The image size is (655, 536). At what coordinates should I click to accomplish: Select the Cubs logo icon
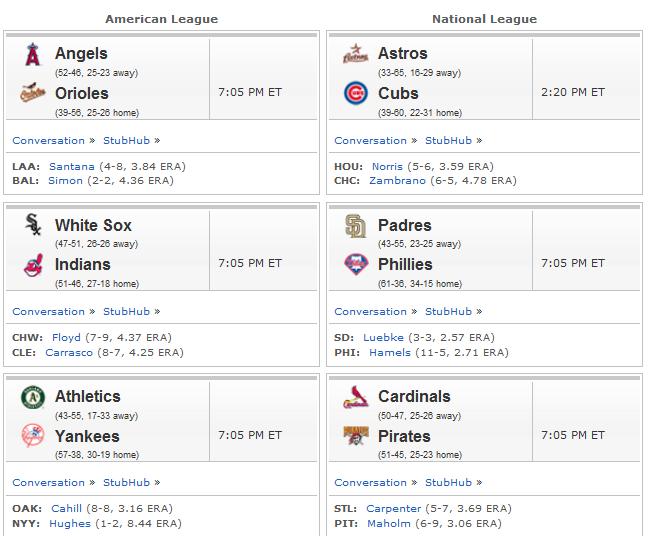click(x=355, y=93)
